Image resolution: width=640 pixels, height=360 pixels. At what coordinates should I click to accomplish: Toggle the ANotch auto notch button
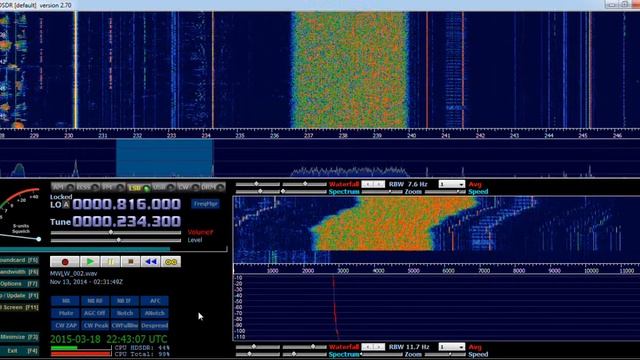pos(154,313)
